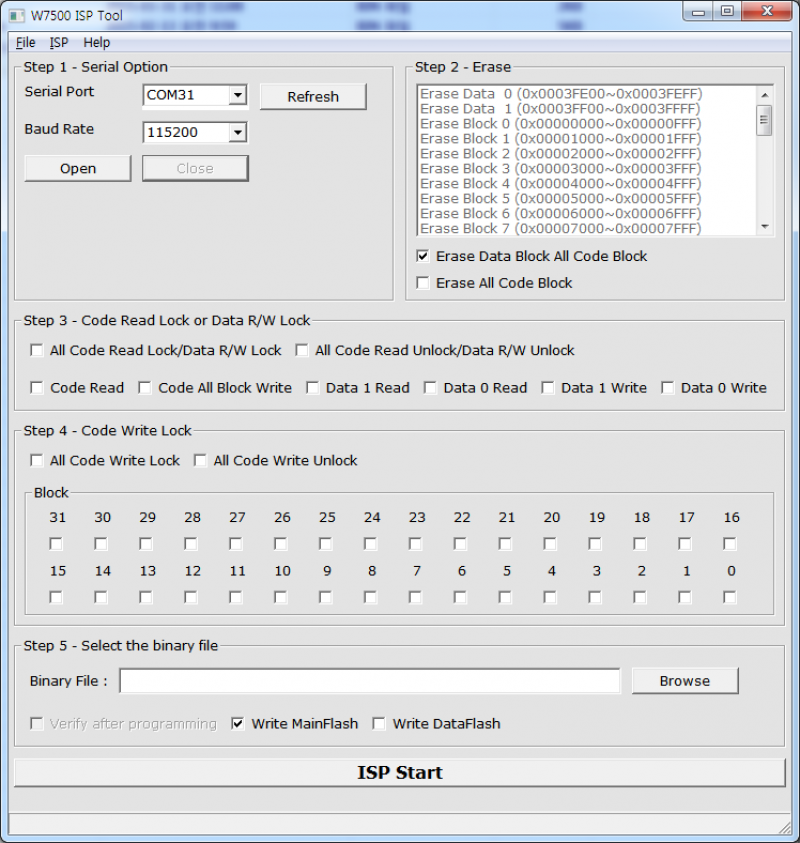Tick the Block 0 write lock checkbox
This screenshot has width=800, height=843.
(730, 597)
